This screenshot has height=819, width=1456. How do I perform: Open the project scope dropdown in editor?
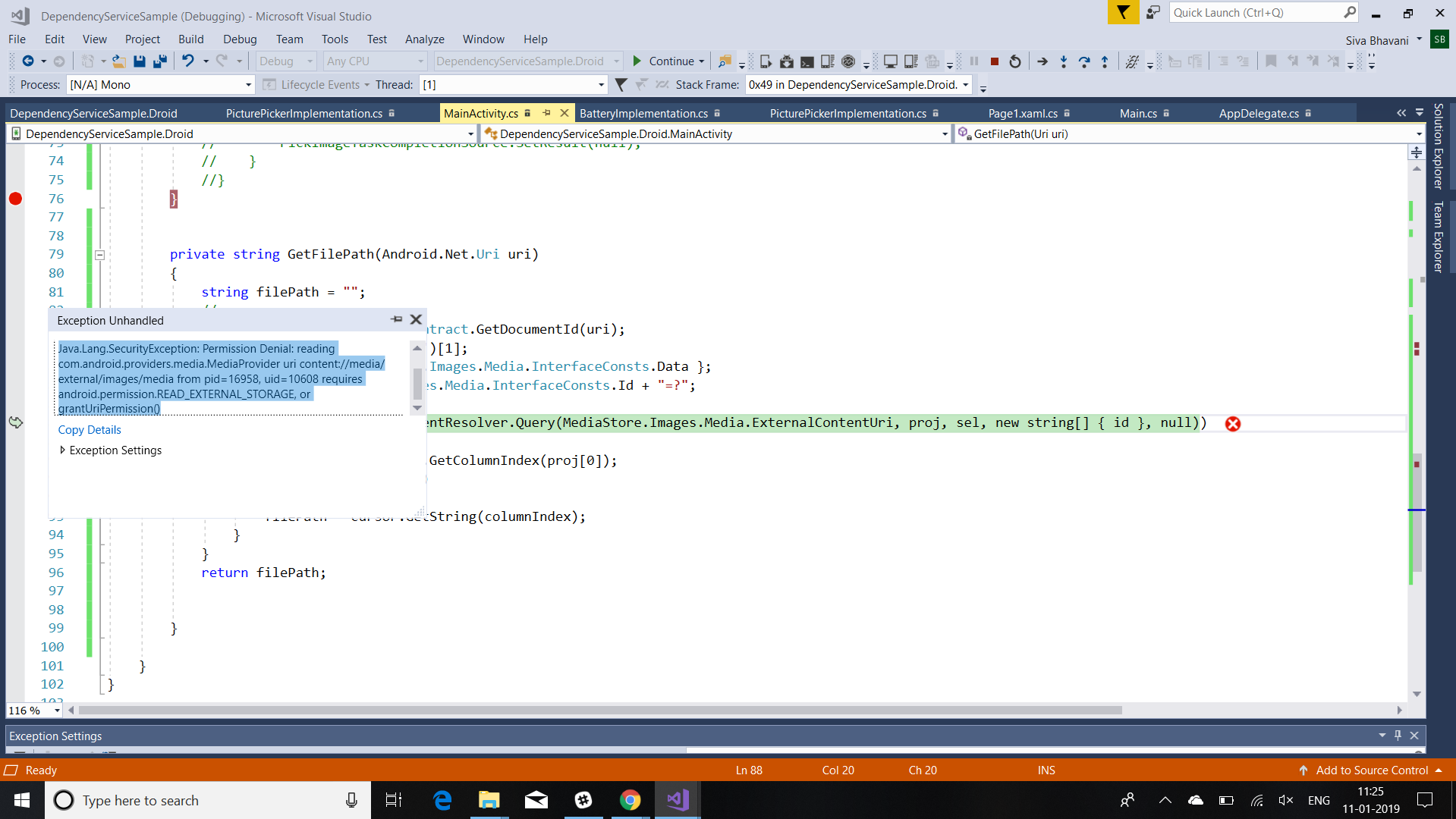pyautogui.click(x=470, y=134)
